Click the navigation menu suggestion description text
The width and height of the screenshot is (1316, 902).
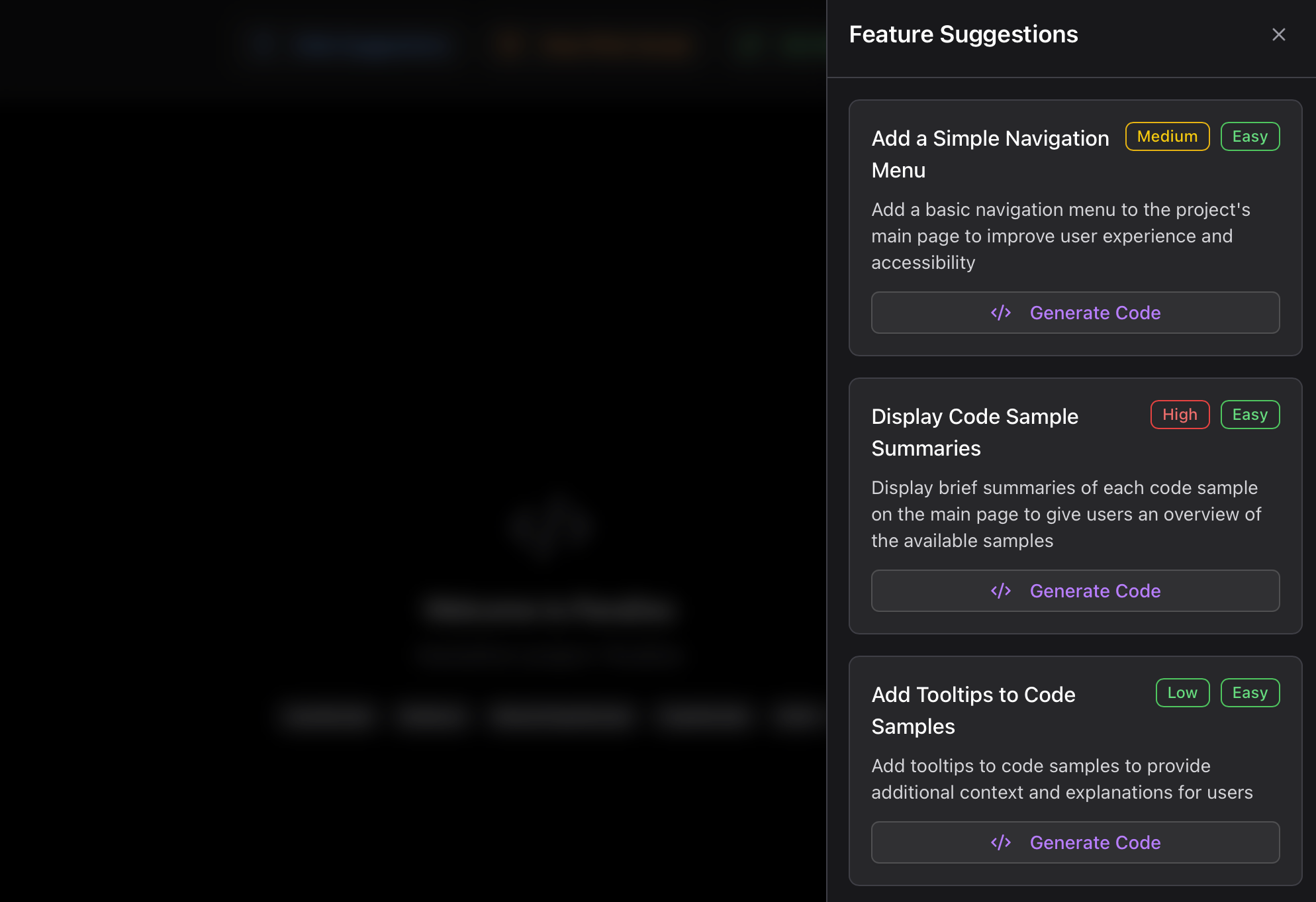1060,236
